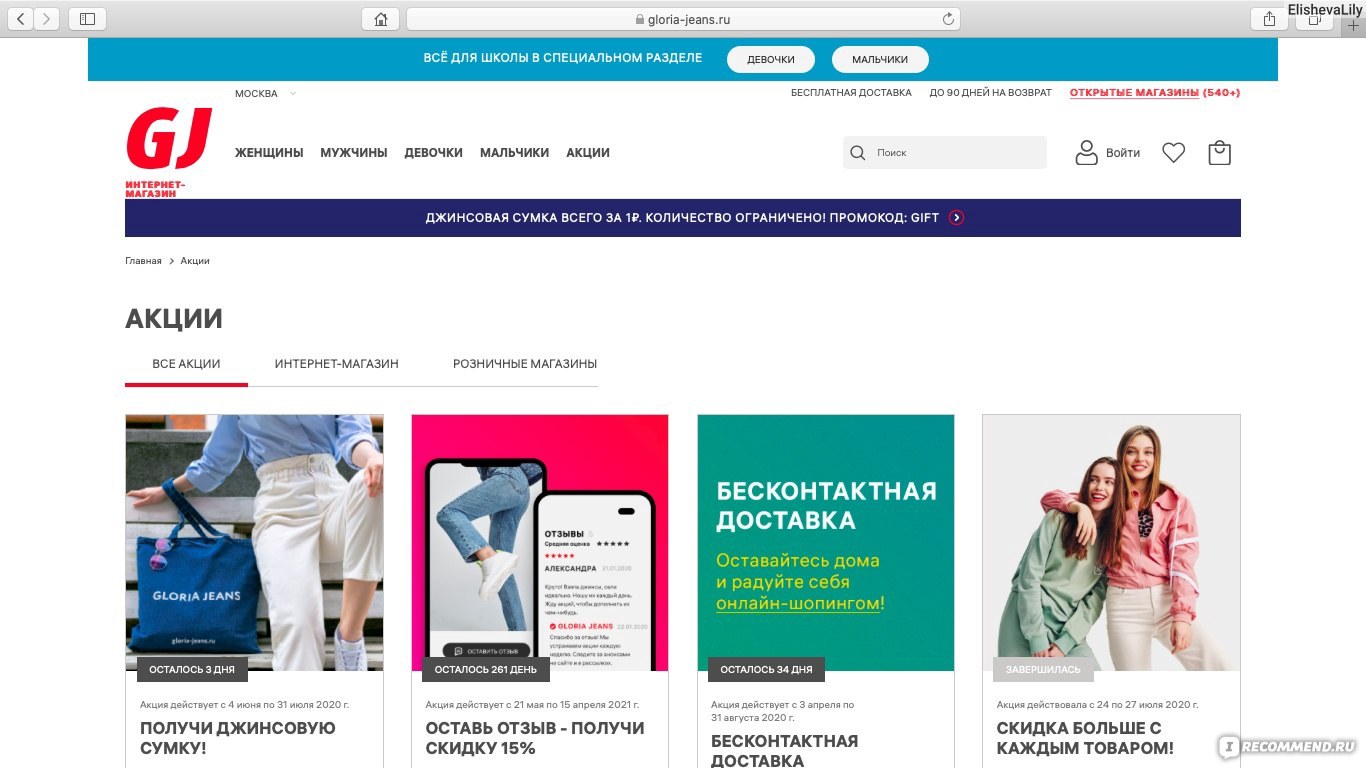Open the Женщины category menu
Viewport: 1366px width, 768px height.
pyautogui.click(x=269, y=153)
